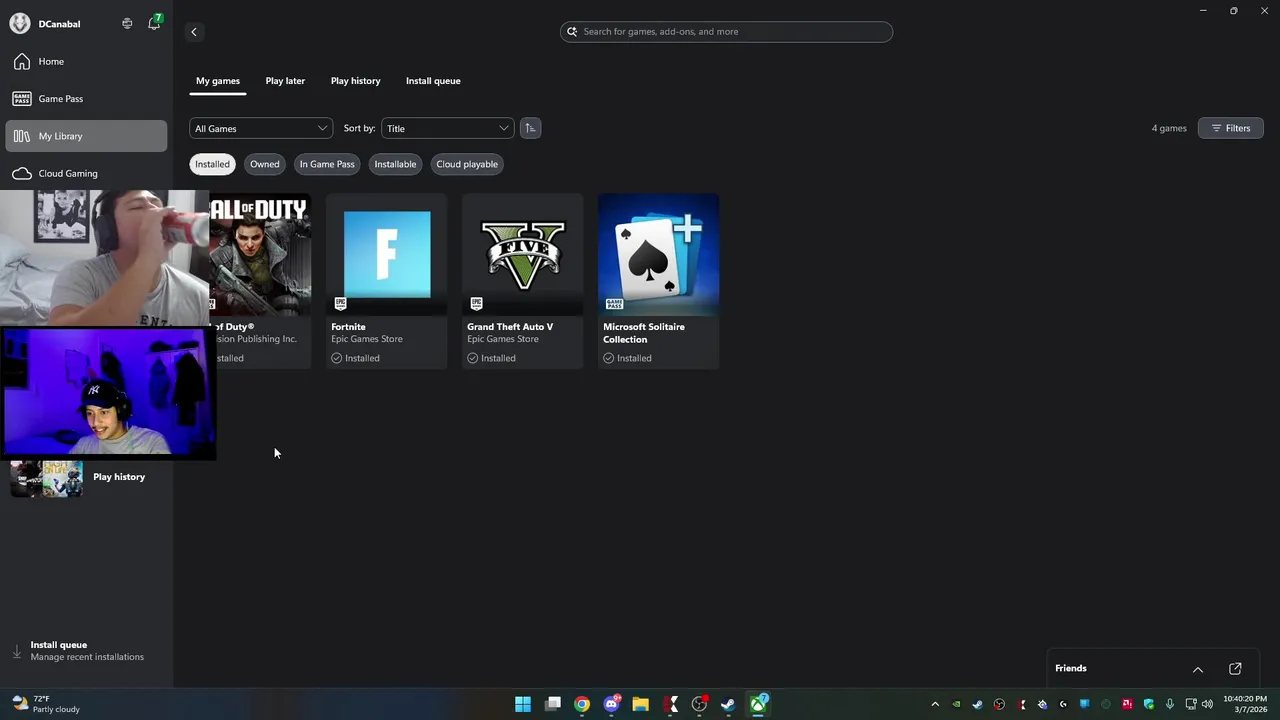Toggle the Installable filter chip
This screenshot has height=720, width=1280.
pyautogui.click(x=395, y=164)
